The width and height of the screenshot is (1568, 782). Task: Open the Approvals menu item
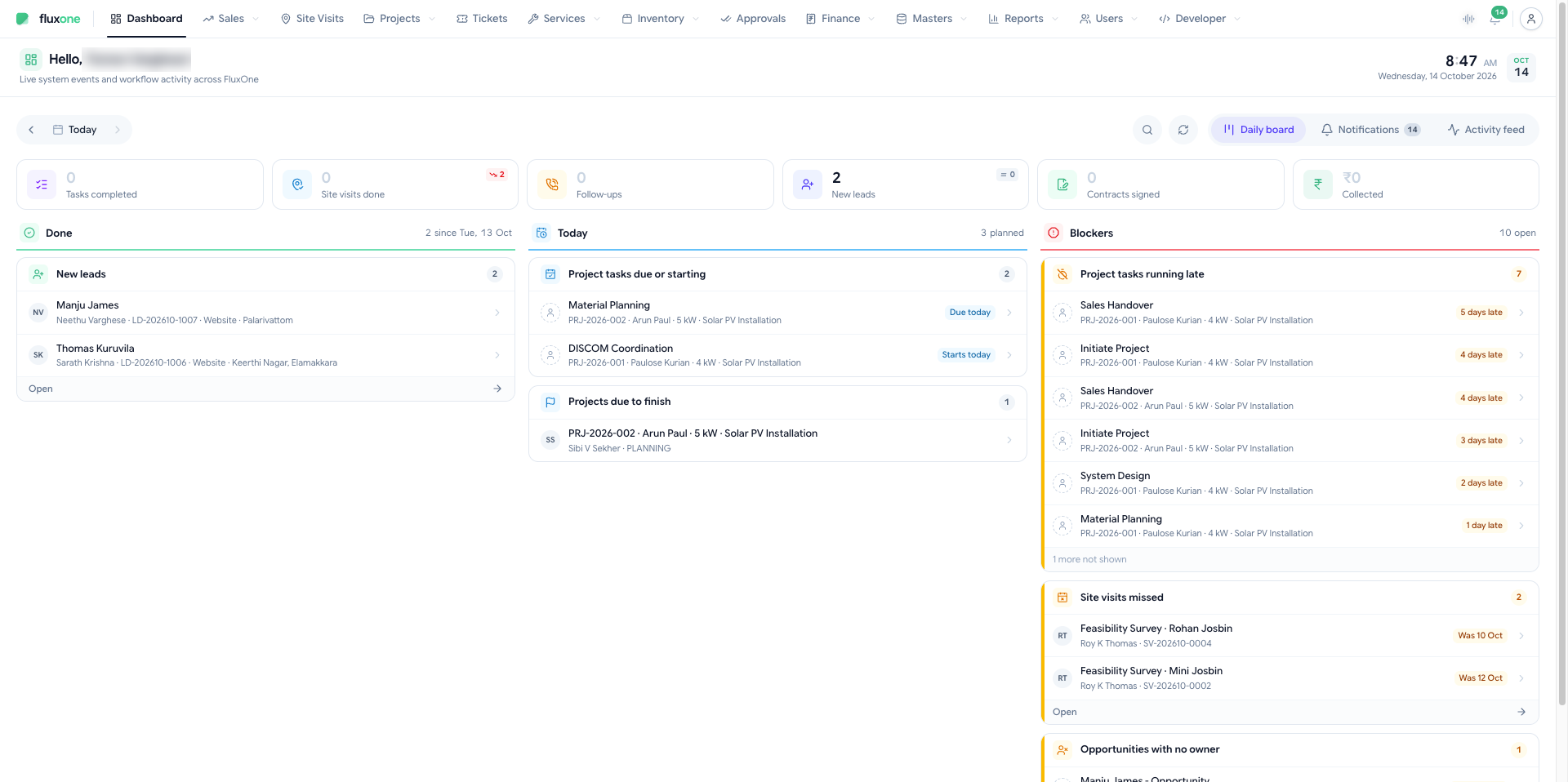coord(753,19)
